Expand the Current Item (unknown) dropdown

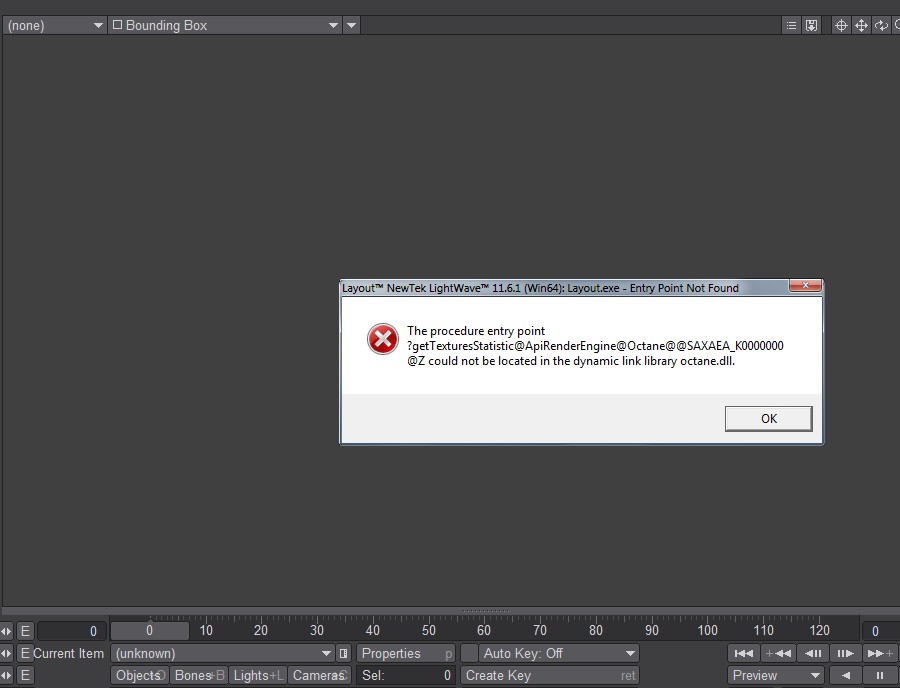pyautogui.click(x=222, y=653)
